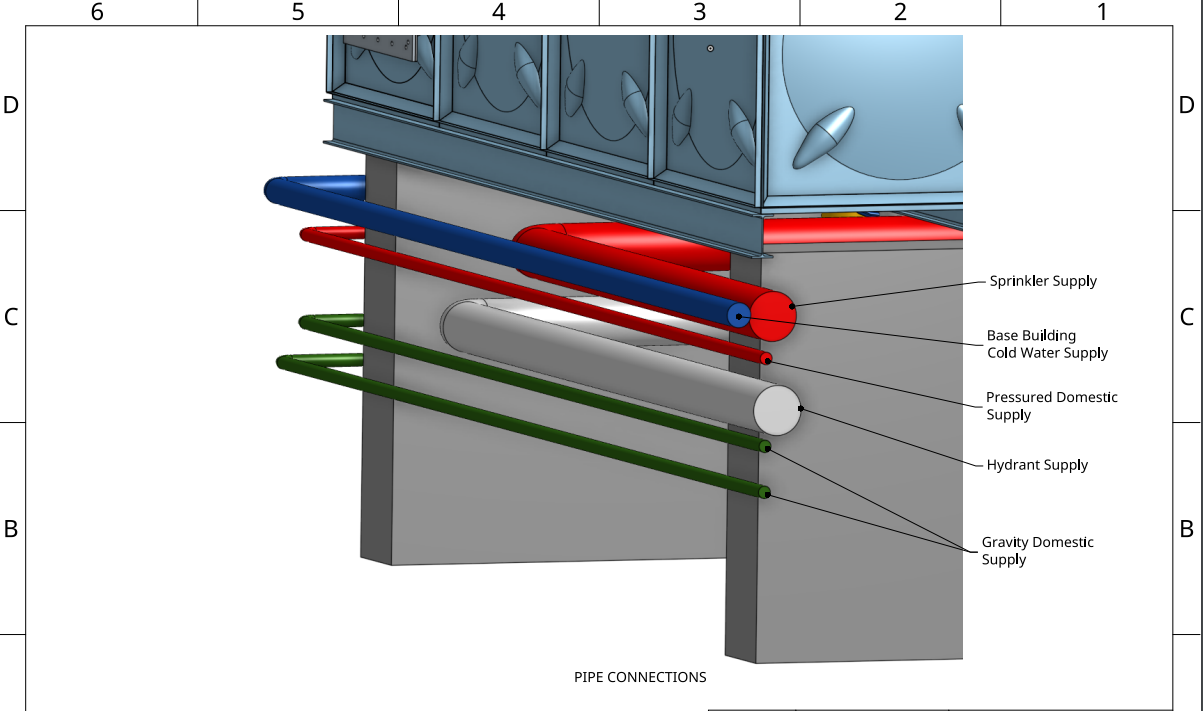The width and height of the screenshot is (1203, 711).
Task: Click column zone number 6 in top border
Action: tap(97, 12)
